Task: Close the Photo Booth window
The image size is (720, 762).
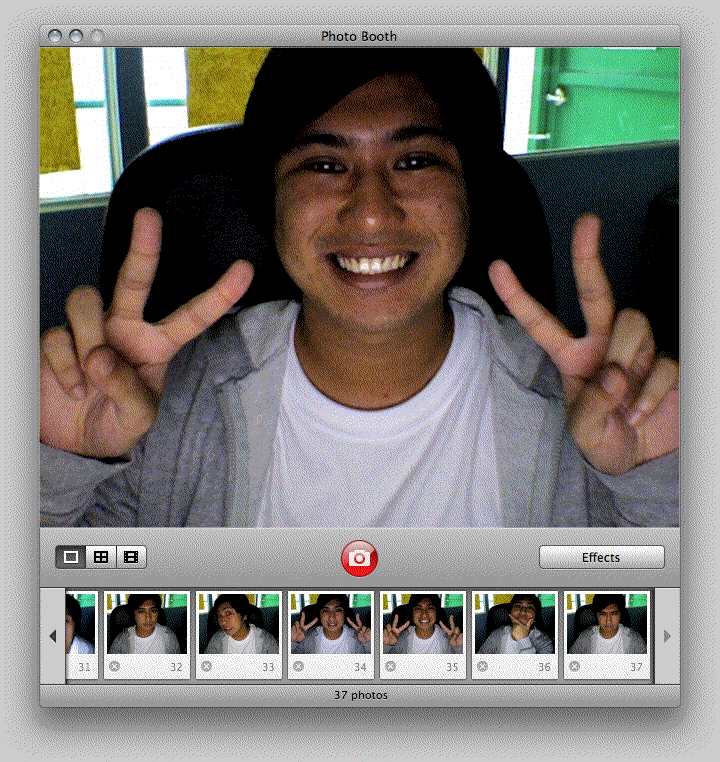Action: coord(55,36)
